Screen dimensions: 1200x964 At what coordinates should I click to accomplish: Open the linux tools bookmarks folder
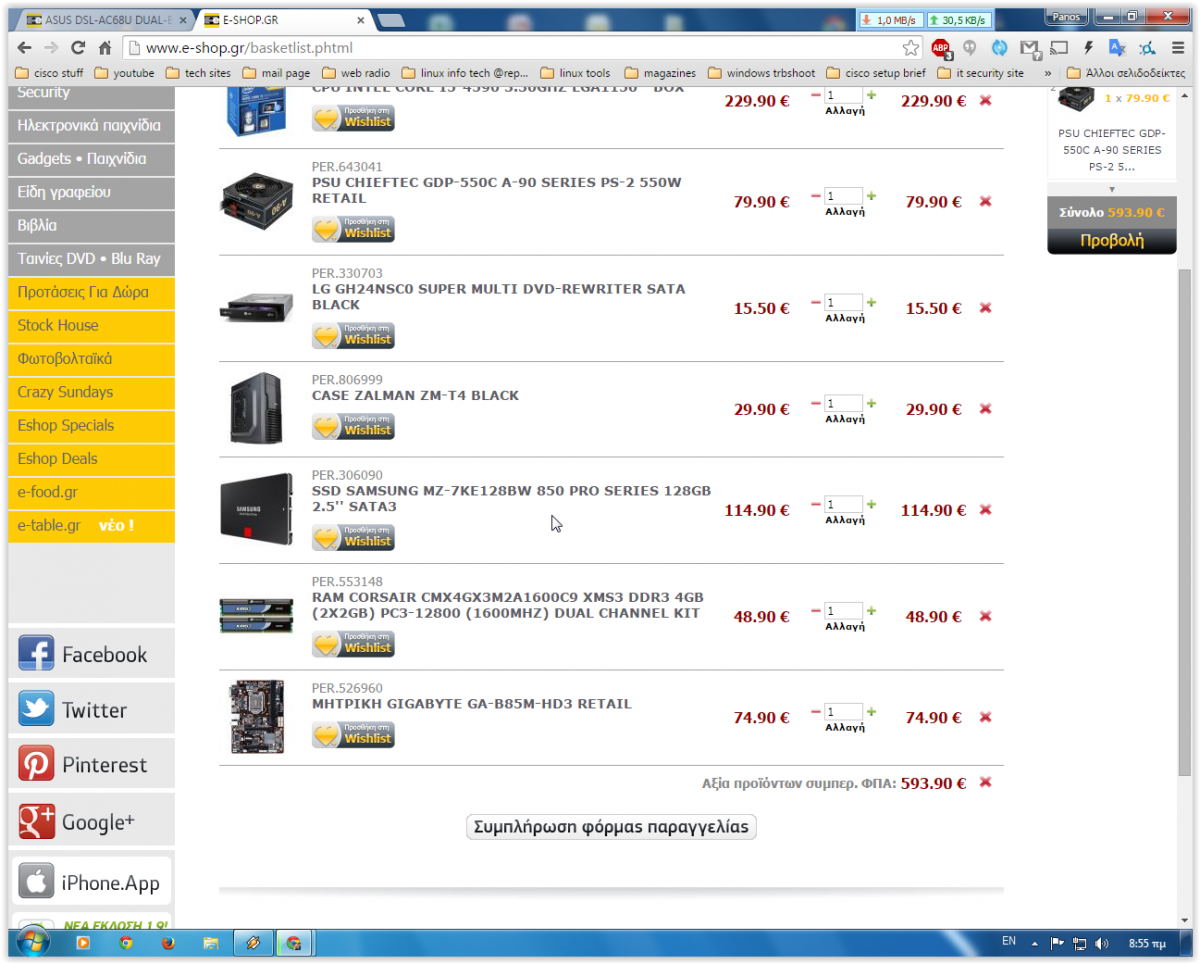pos(575,73)
